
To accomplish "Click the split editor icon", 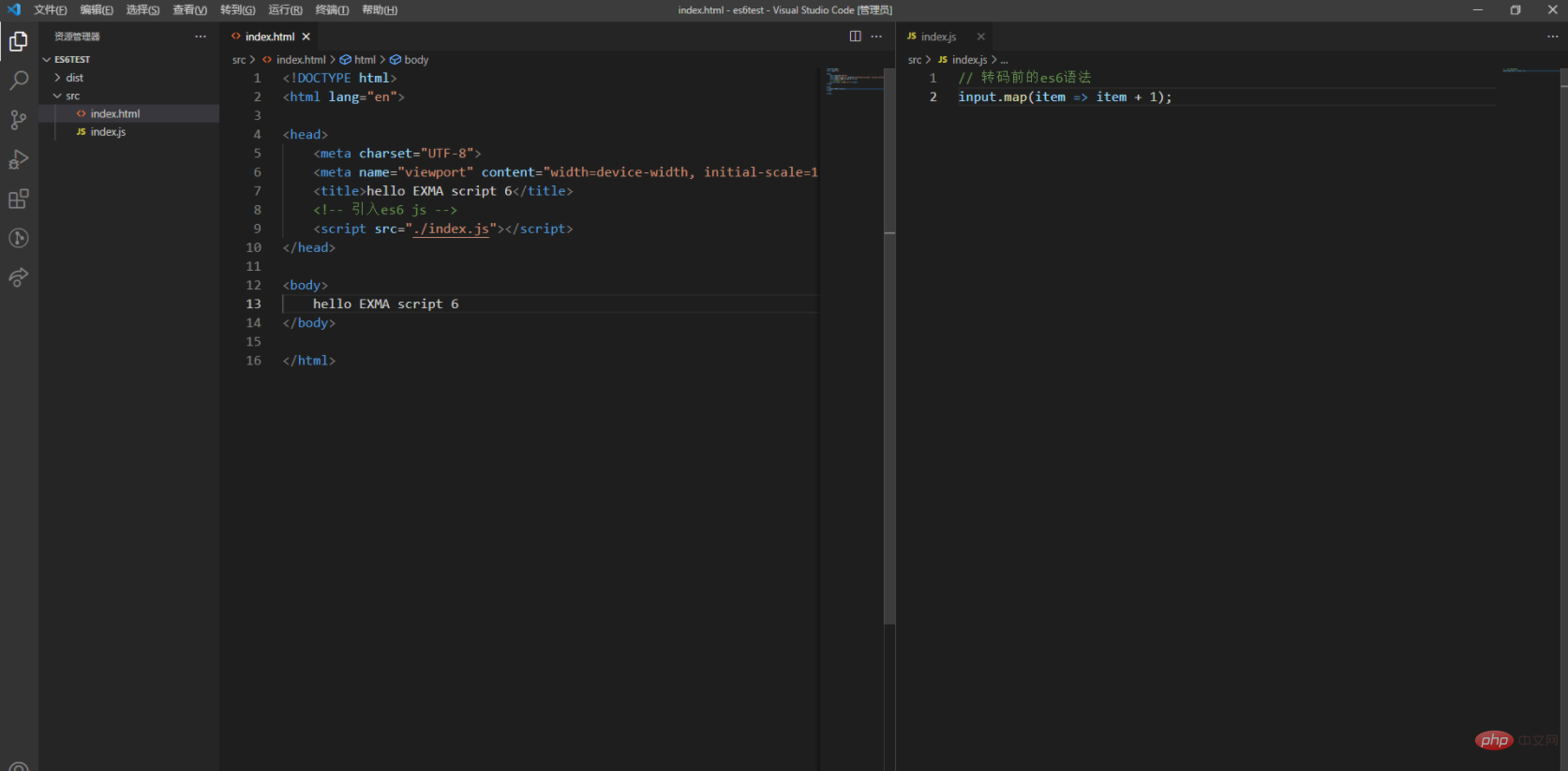I will click(x=855, y=37).
